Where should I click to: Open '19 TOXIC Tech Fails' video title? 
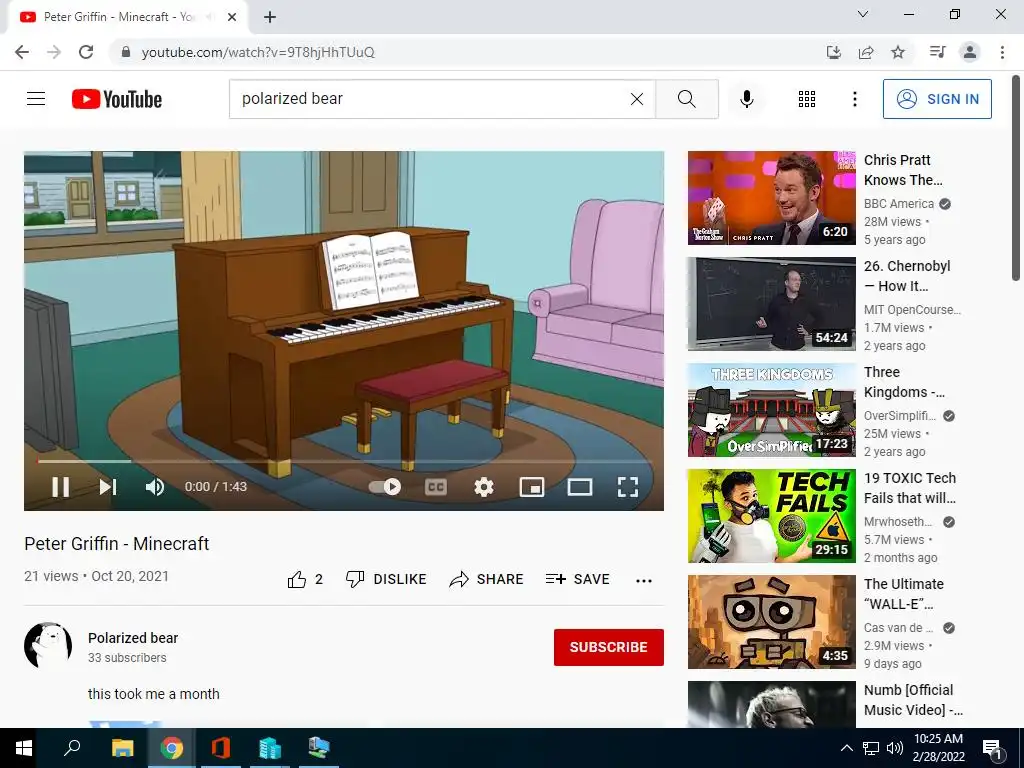click(910, 488)
